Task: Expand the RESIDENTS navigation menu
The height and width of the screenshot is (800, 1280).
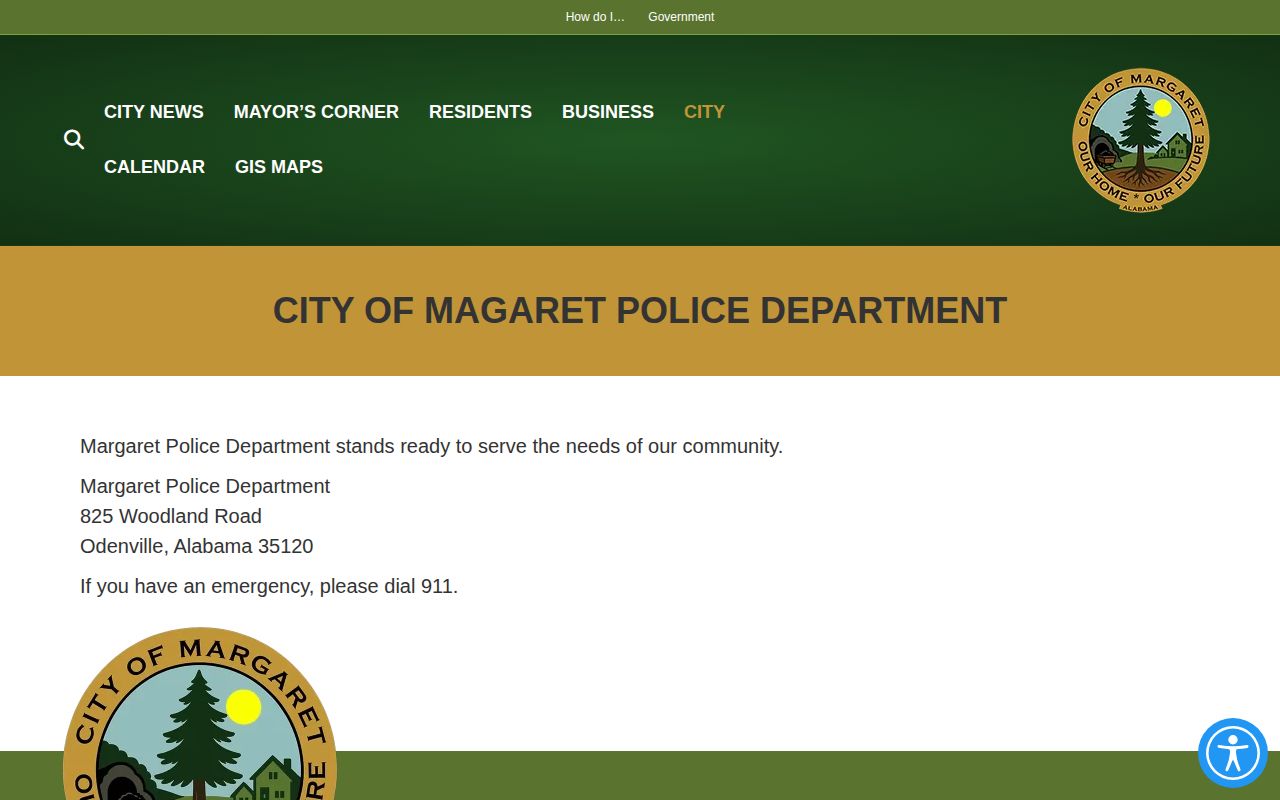Action: 480,112
